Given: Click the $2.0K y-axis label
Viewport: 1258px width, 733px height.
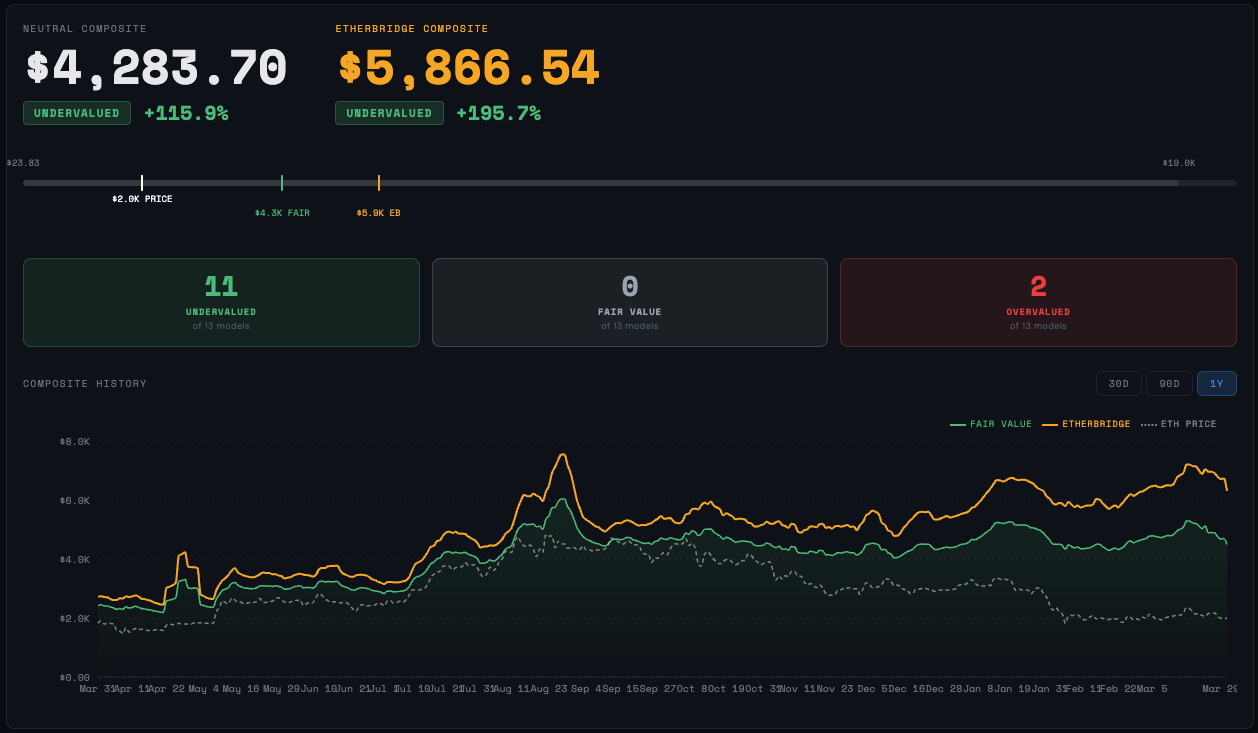Looking at the screenshot, I should pyautogui.click(x=75, y=618).
